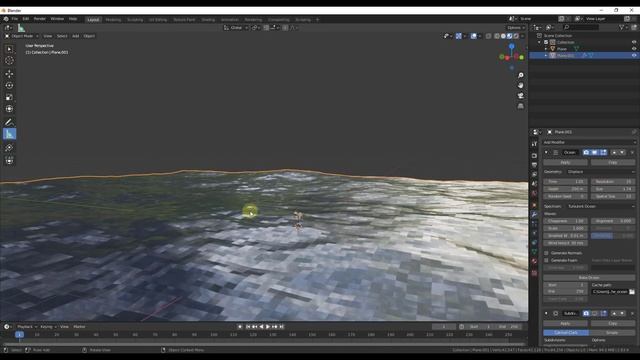Activate the Cursor tool
Viewport: 640px width, 360px height.
[9, 60]
